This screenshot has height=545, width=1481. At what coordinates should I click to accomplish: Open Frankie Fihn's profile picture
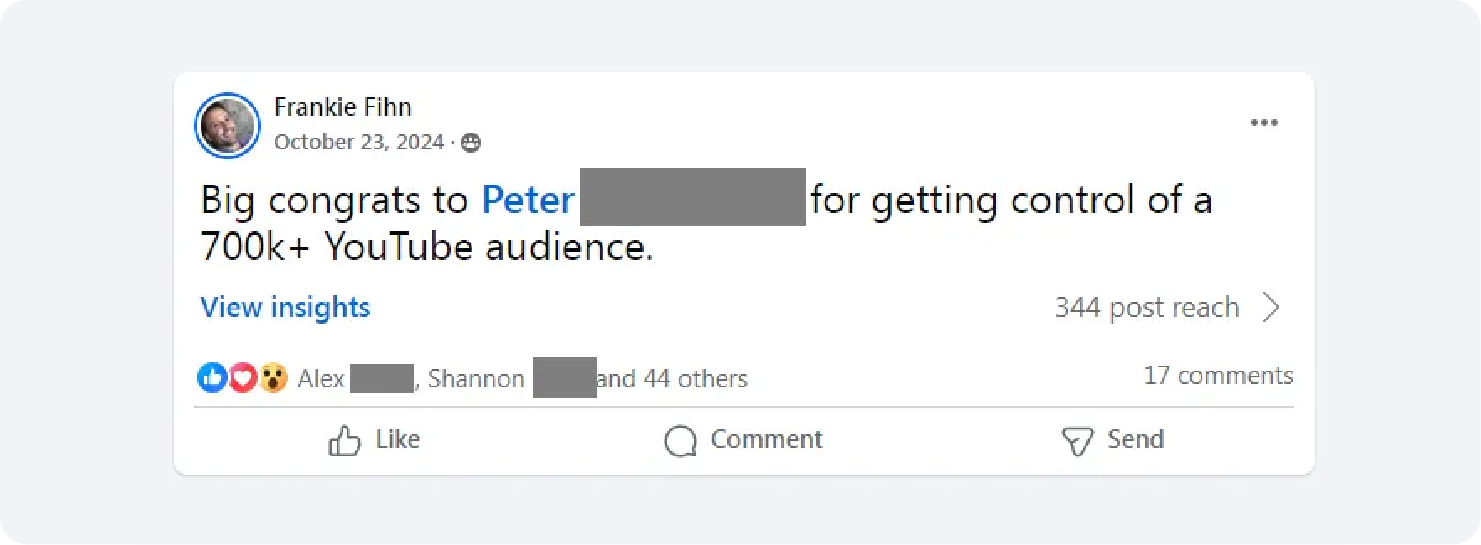click(227, 125)
